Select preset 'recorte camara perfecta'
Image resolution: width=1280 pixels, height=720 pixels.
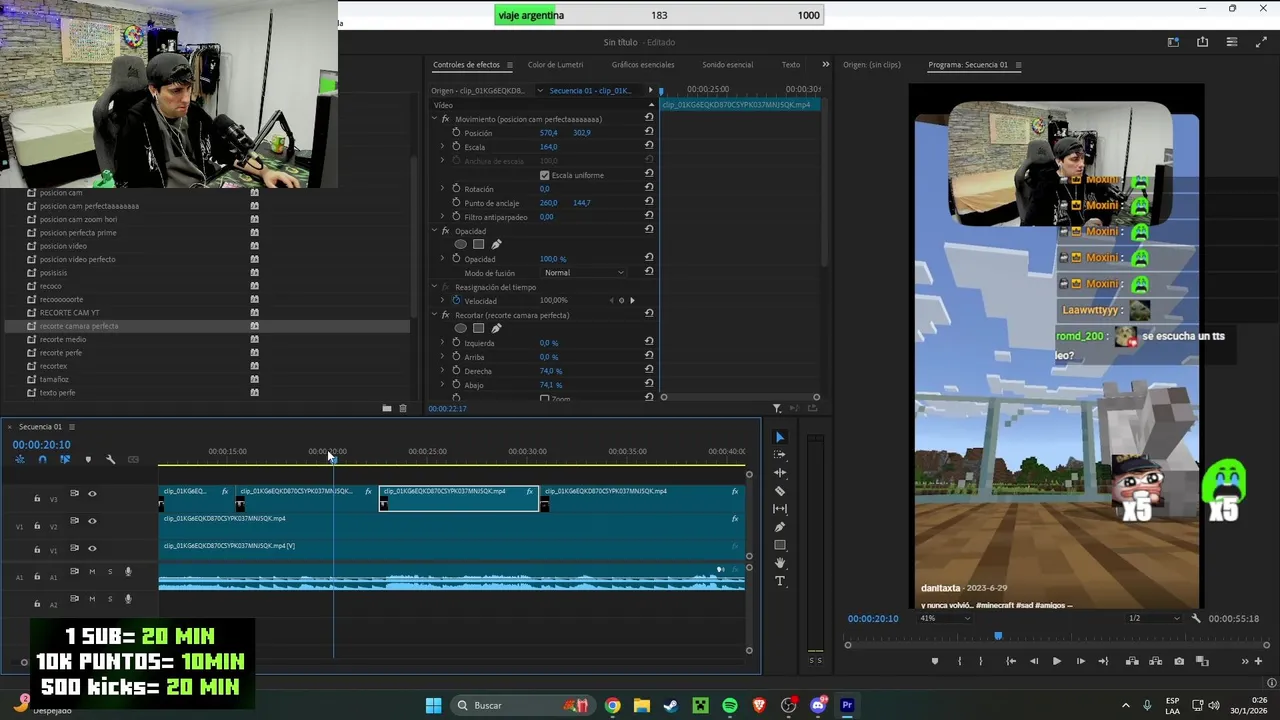tap(79, 326)
